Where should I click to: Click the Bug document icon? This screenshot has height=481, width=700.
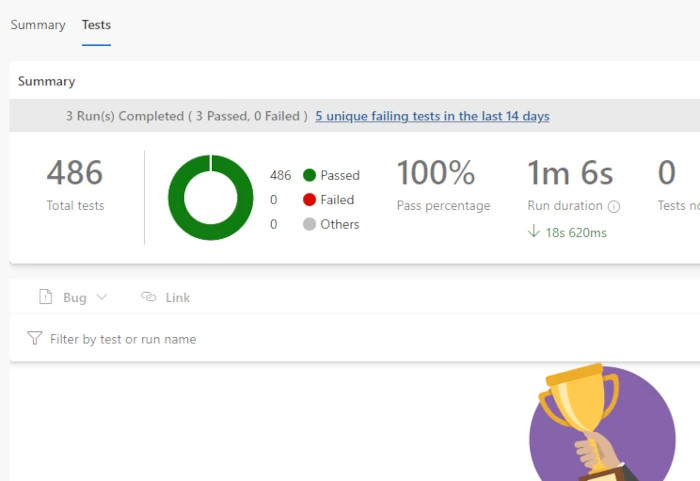pyautogui.click(x=46, y=297)
